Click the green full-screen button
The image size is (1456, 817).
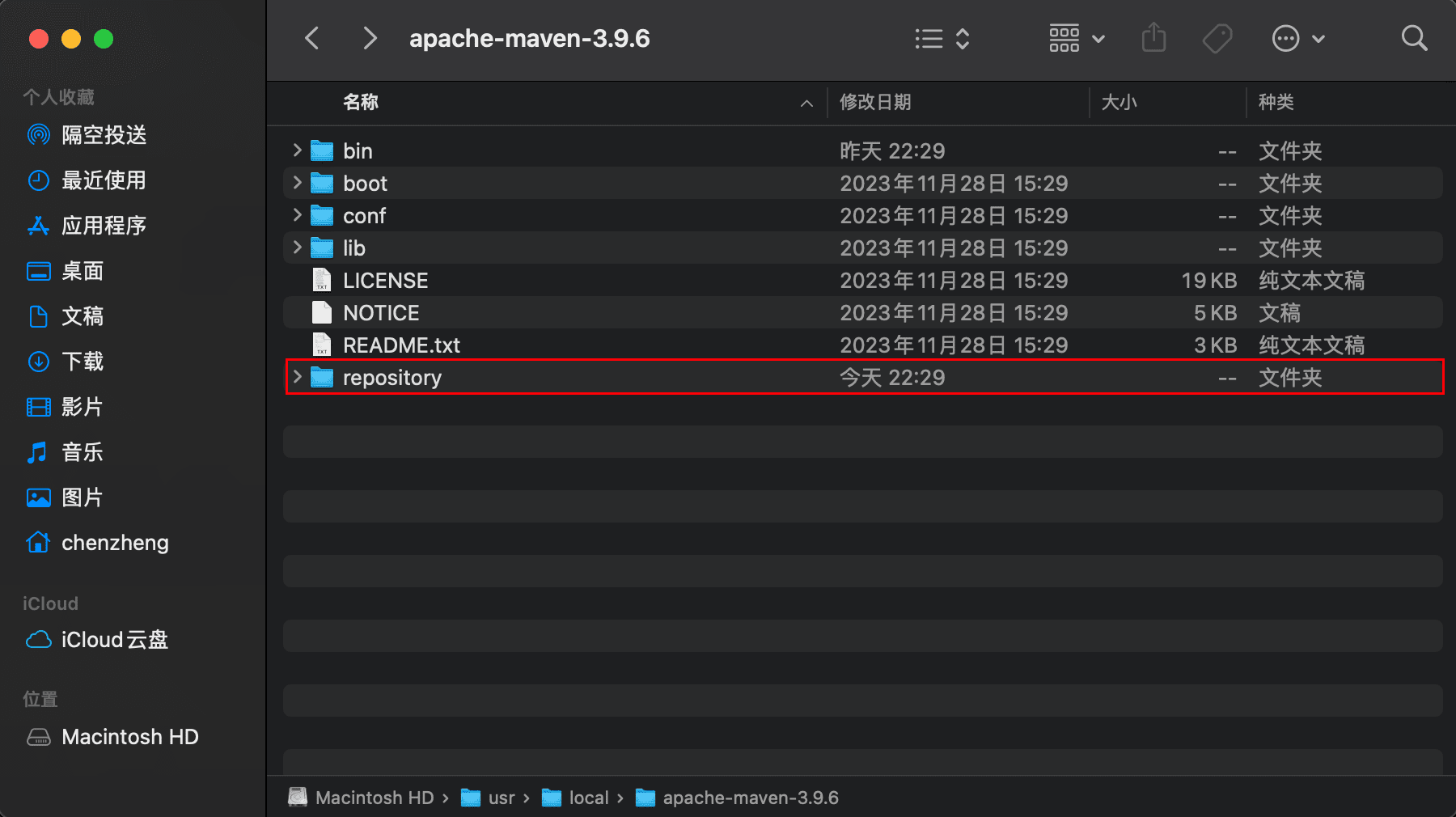[104, 38]
